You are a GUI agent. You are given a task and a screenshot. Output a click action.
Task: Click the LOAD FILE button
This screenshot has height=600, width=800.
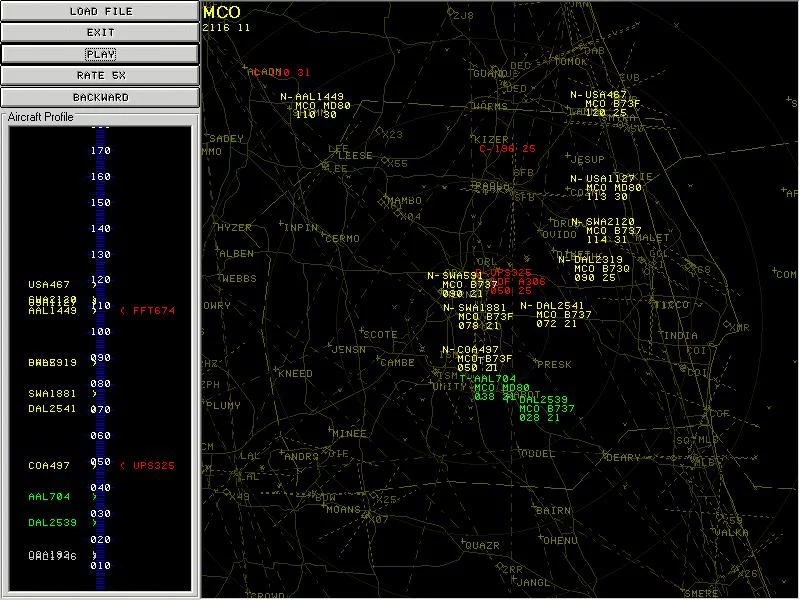(x=100, y=11)
